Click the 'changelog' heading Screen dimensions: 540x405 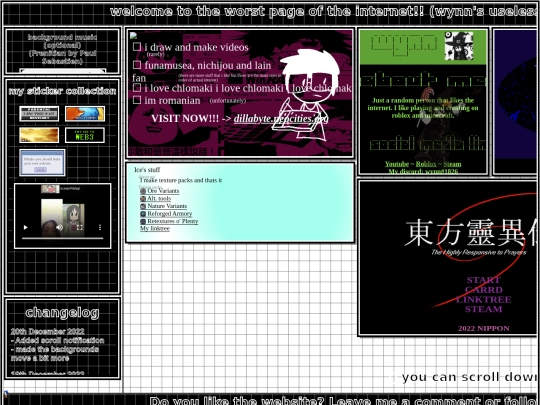[62, 313]
